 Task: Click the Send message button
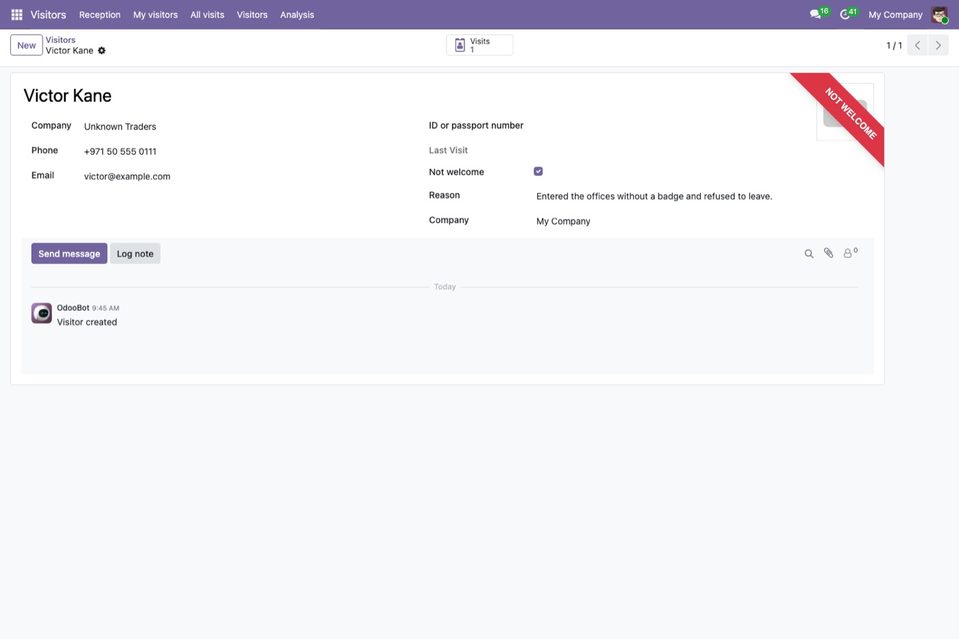click(x=69, y=254)
